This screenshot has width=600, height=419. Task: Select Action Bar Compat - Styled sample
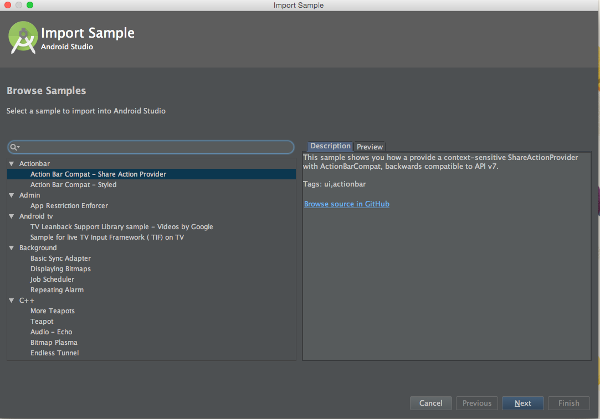73,185
